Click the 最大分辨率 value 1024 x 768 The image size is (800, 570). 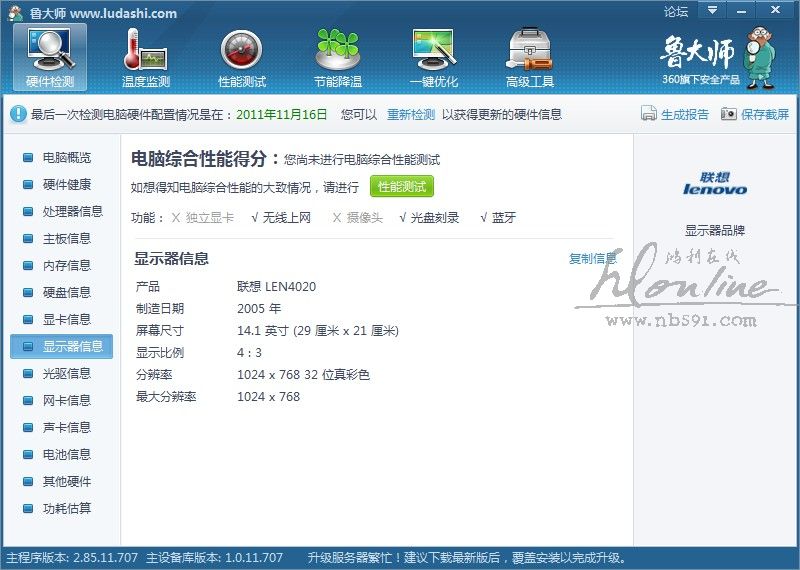[268, 396]
